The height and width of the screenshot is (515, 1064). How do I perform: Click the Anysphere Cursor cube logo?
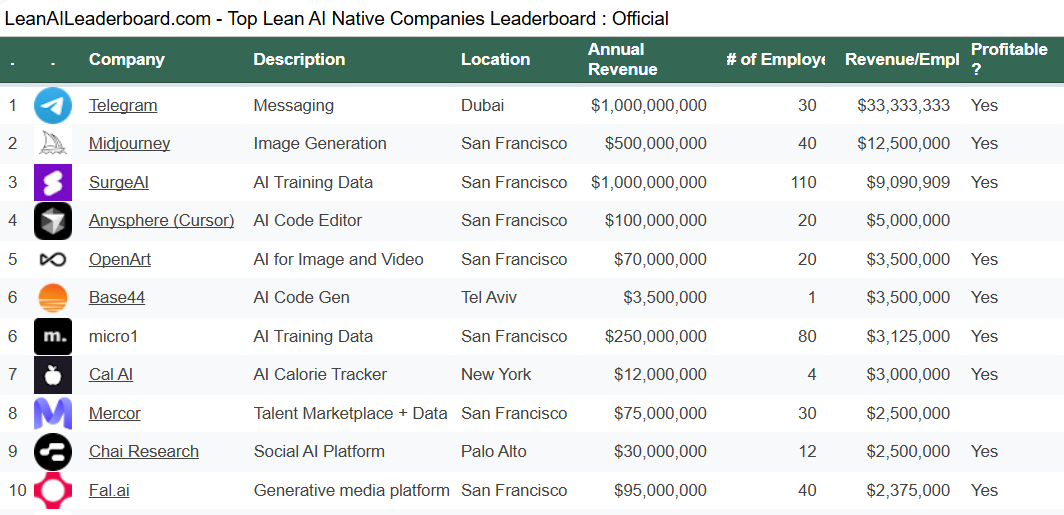pos(53,221)
